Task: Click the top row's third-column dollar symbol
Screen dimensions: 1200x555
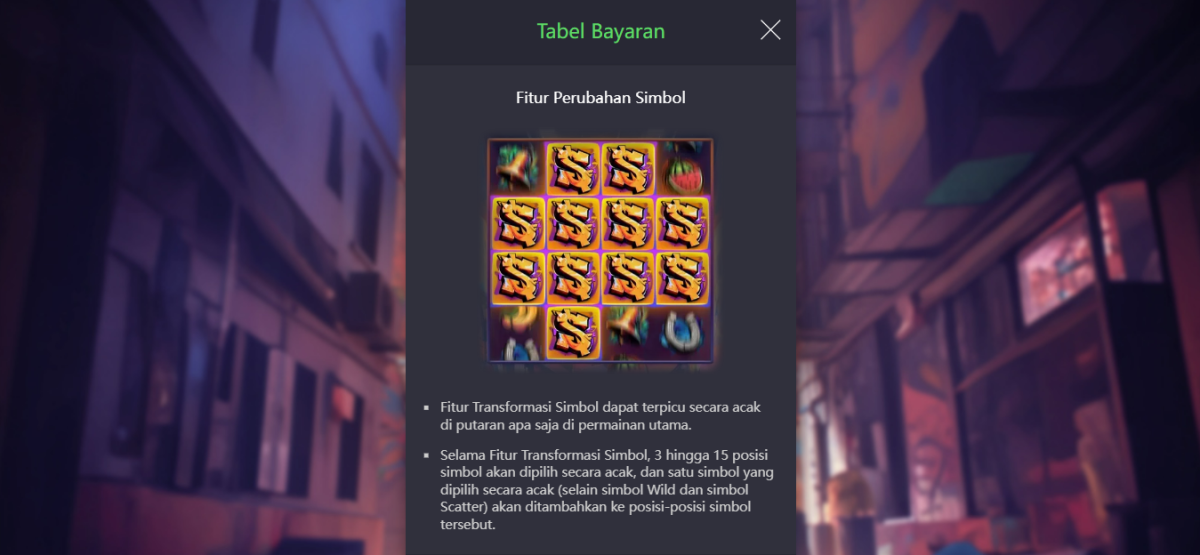Action: click(x=628, y=168)
